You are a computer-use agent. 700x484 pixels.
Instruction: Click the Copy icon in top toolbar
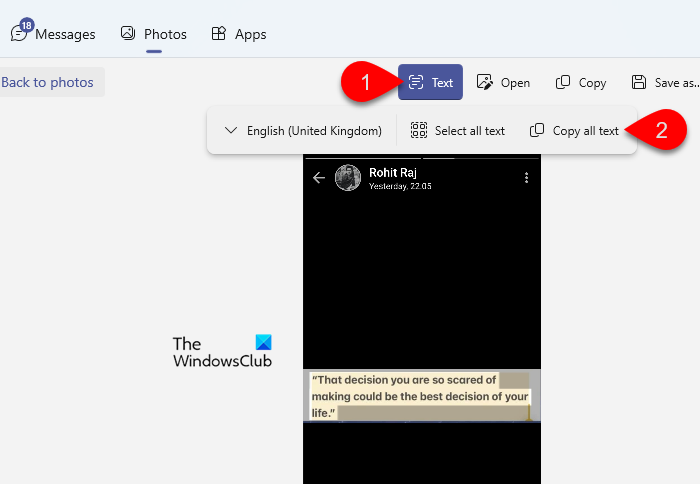(562, 82)
